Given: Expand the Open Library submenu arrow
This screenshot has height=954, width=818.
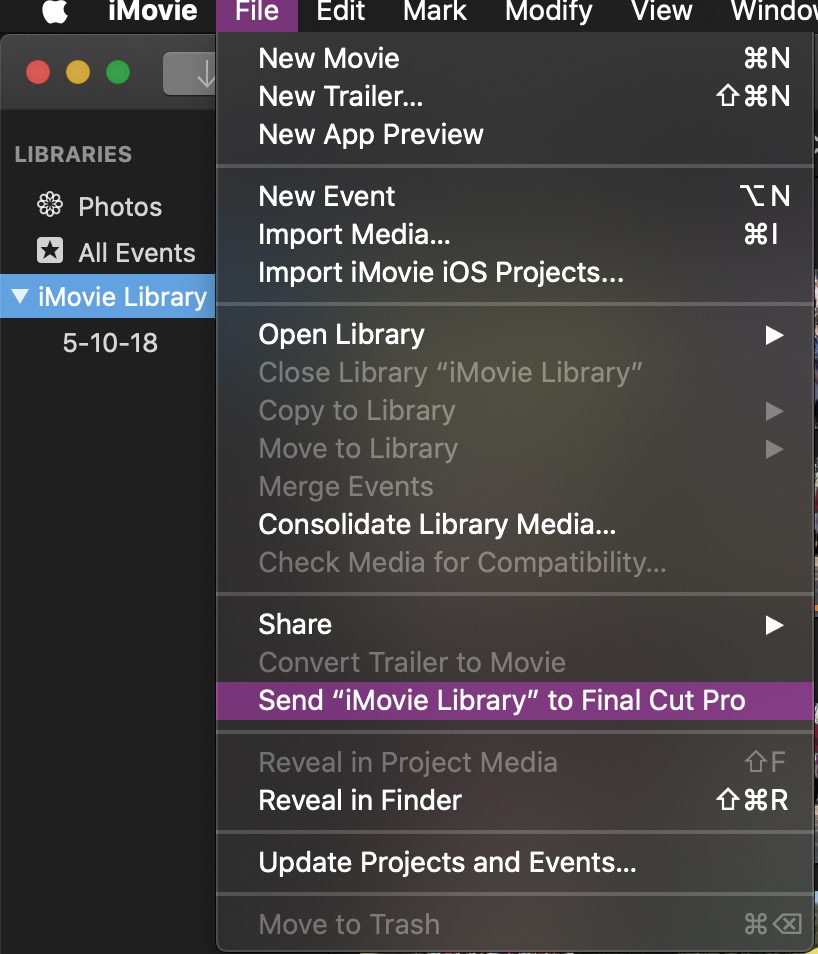Looking at the screenshot, I should 774,335.
